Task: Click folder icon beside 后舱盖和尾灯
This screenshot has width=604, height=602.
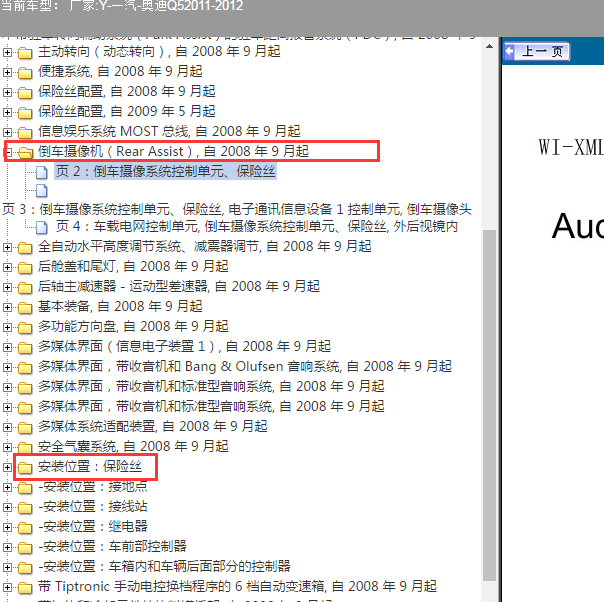Action: pos(25,267)
